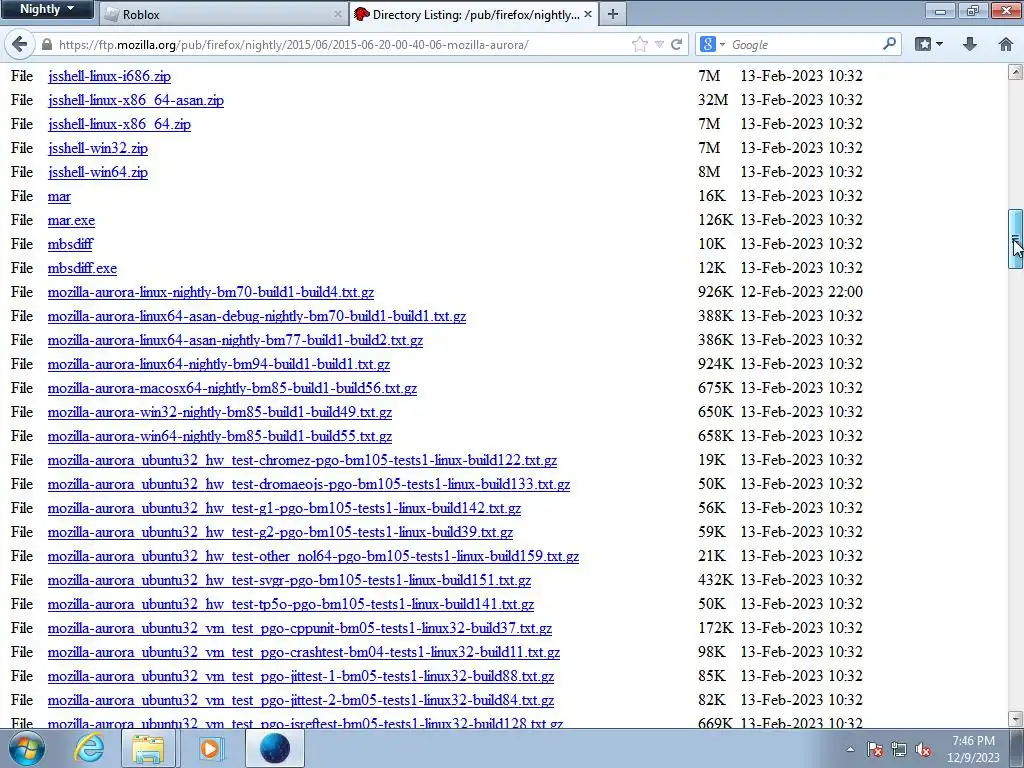The height and width of the screenshot is (768, 1024).
Task: Open linux64-nightly-bm94 log link
Action: click(219, 364)
